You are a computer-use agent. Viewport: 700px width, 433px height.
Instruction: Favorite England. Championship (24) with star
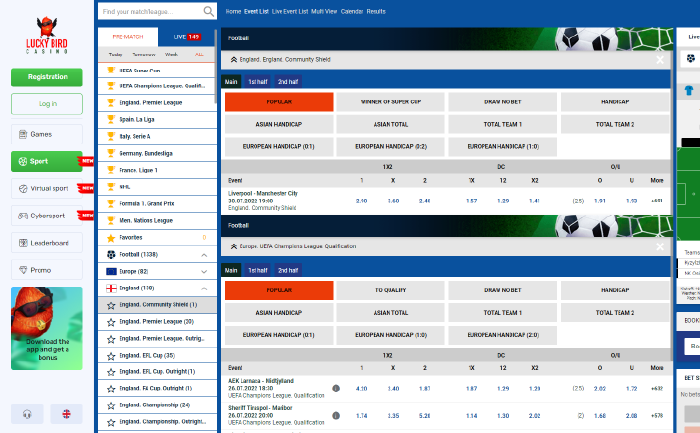point(111,406)
